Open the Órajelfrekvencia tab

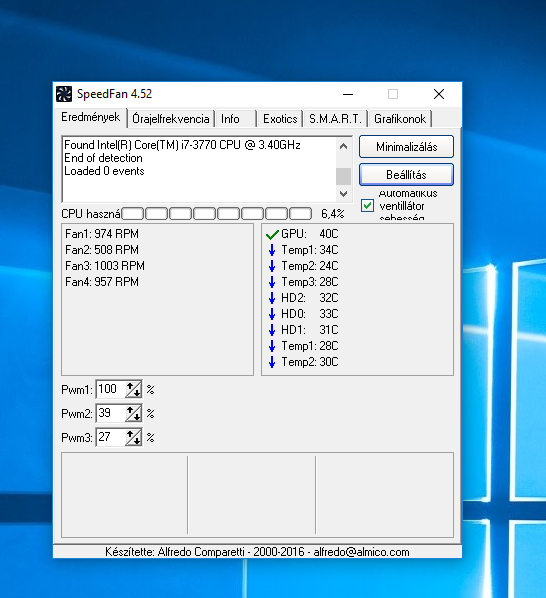click(170, 119)
